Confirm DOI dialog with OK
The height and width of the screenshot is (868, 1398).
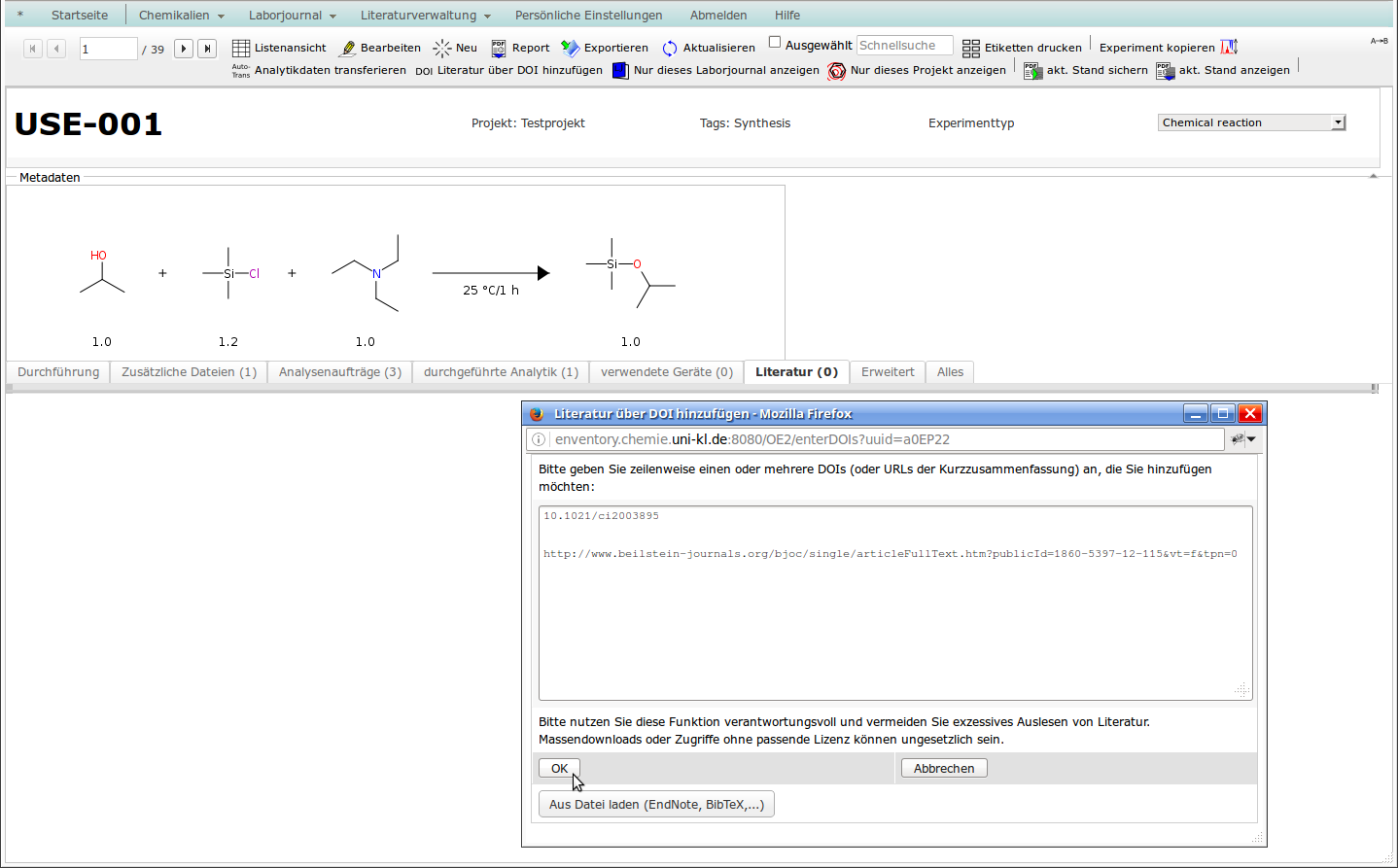560,768
